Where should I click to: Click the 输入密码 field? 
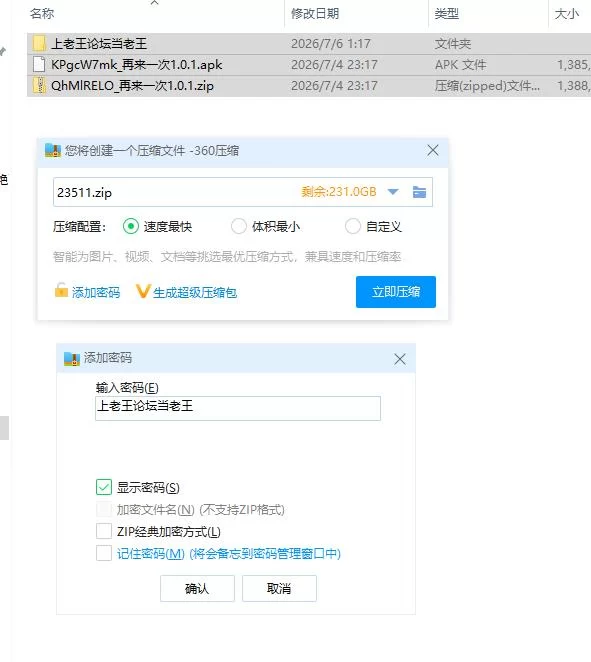click(238, 408)
